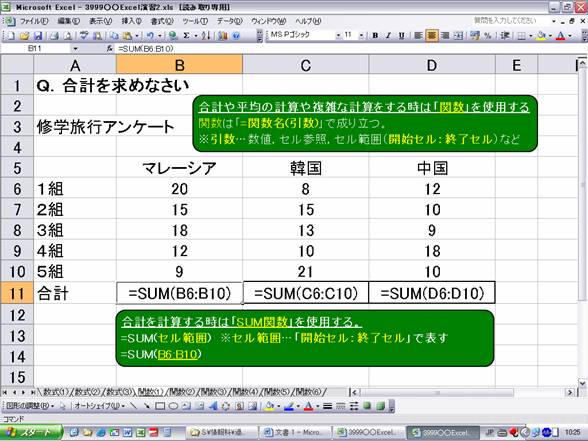588x441 pixels.
Task: Expand the font size 11 dropdown
Action: point(361,36)
